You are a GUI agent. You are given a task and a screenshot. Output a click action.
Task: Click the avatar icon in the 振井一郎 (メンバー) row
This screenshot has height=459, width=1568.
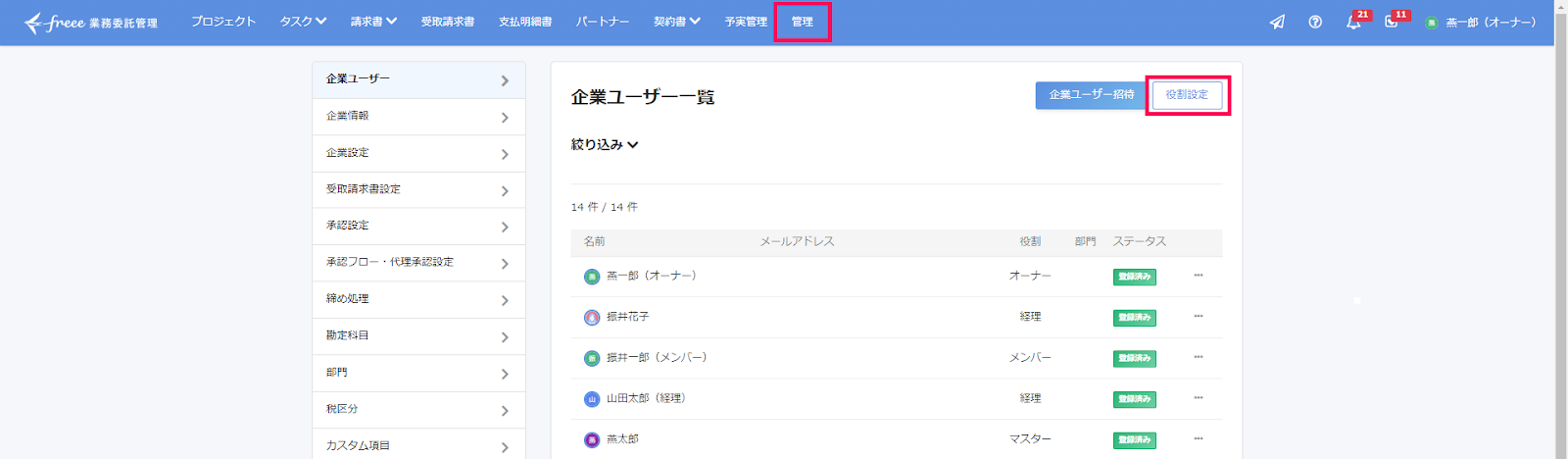click(x=592, y=358)
